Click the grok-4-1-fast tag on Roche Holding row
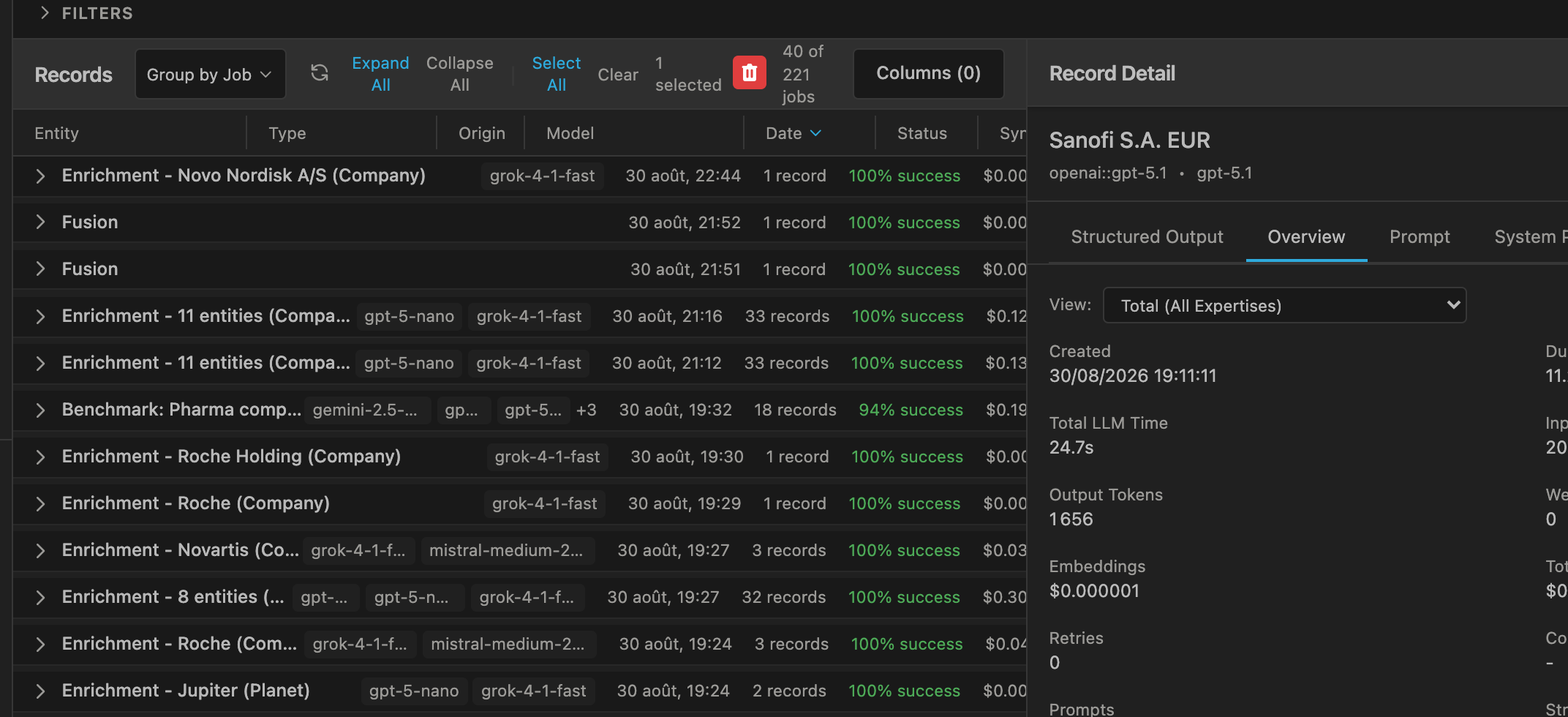The image size is (1568, 717). (547, 457)
